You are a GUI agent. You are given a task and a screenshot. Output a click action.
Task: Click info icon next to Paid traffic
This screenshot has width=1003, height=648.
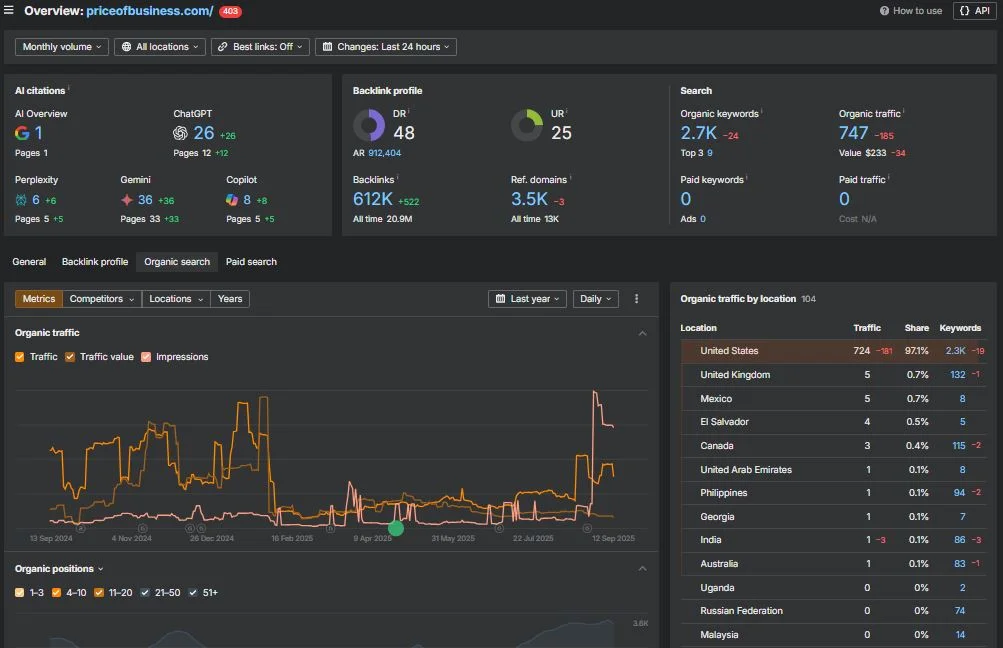[889, 177]
